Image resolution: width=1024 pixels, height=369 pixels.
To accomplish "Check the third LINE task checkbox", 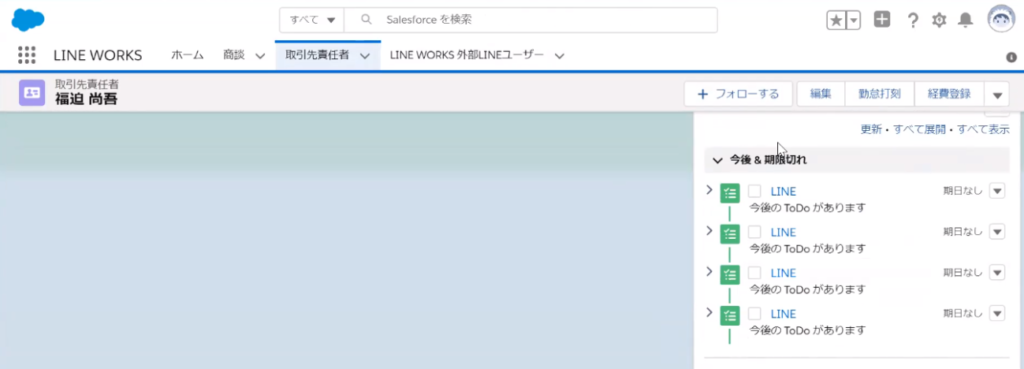I will pos(754,272).
